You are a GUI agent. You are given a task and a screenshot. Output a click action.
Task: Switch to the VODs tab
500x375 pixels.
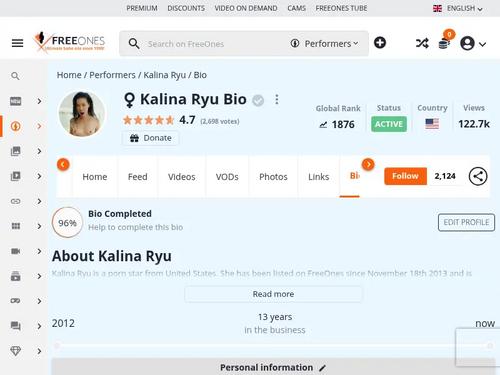click(227, 177)
